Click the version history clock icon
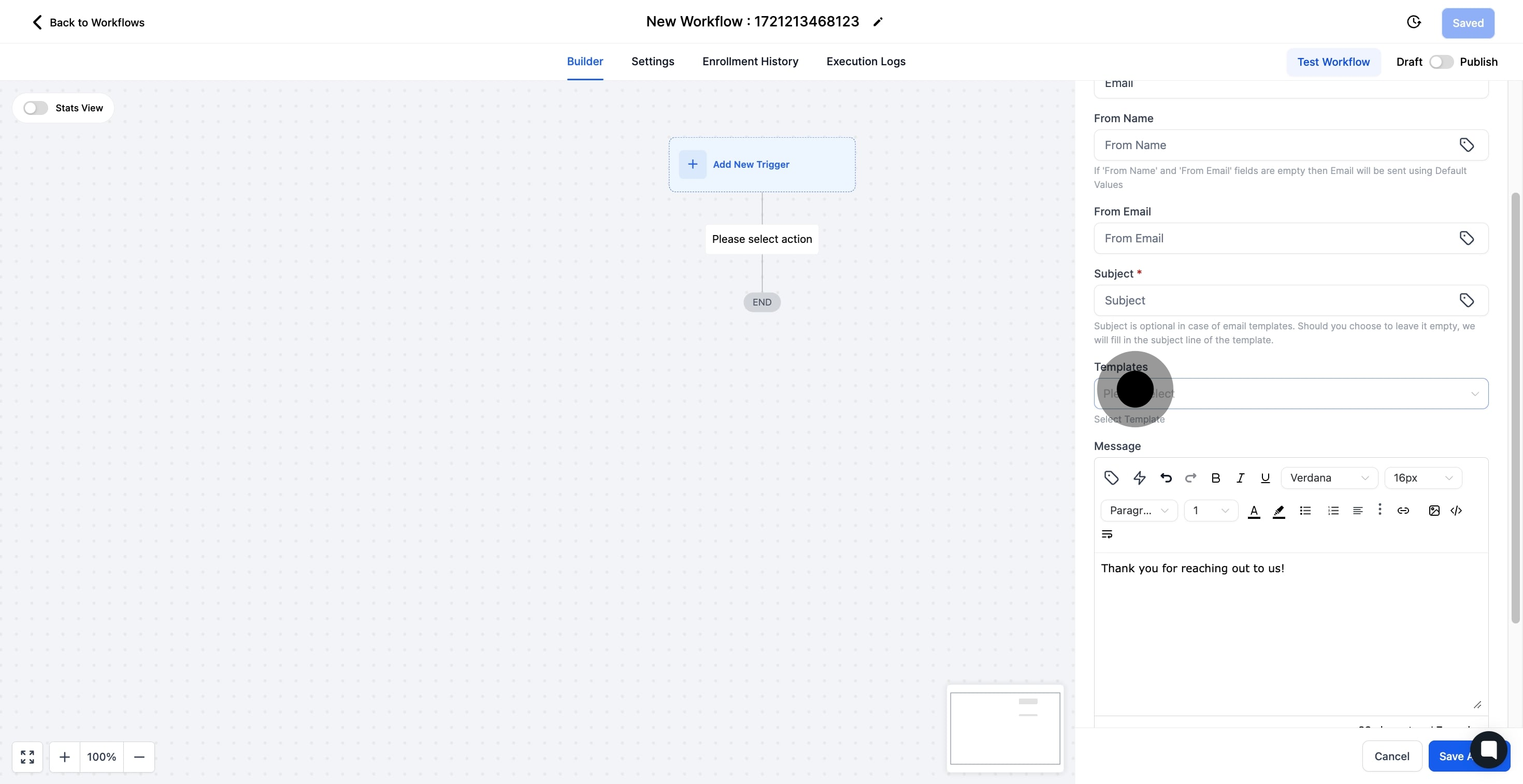Viewport: 1523px width, 784px height. pos(1413,22)
